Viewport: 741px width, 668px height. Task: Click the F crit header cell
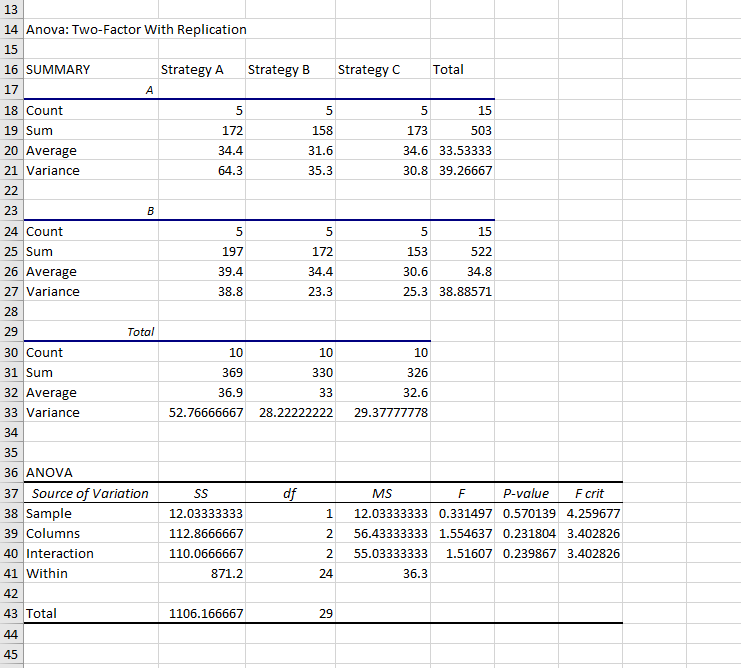tap(591, 493)
